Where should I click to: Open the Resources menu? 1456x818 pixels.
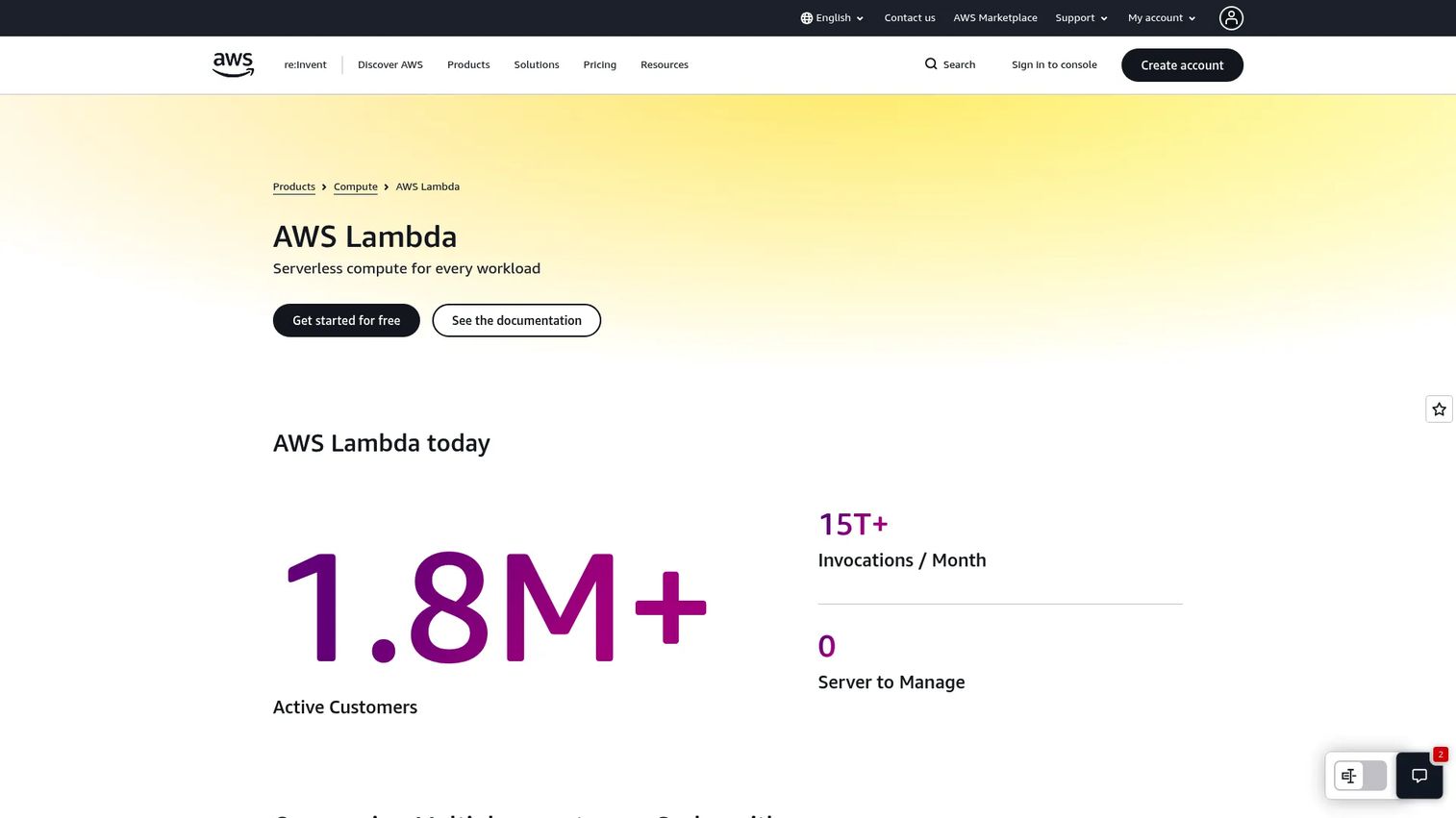click(x=665, y=65)
